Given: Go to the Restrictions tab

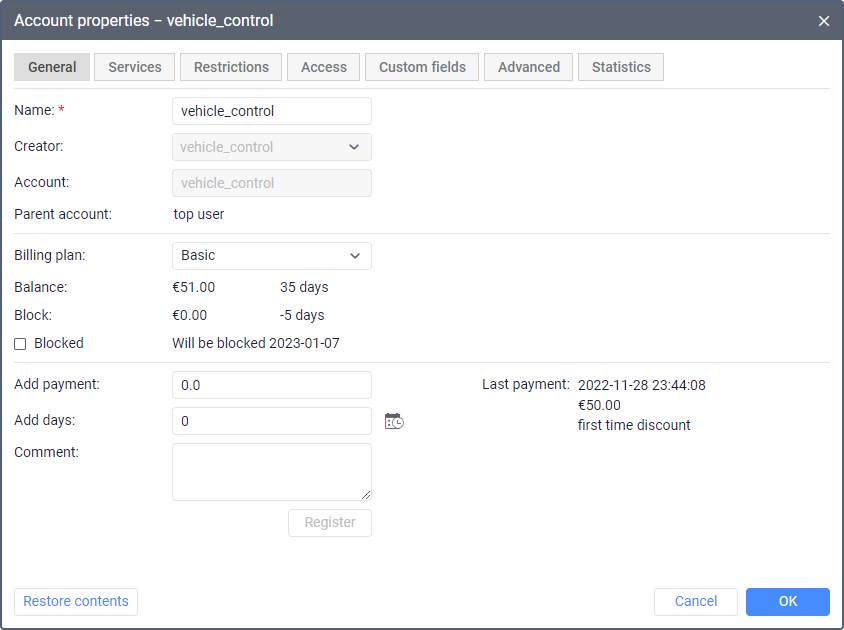Looking at the screenshot, I should click(231, 67).
